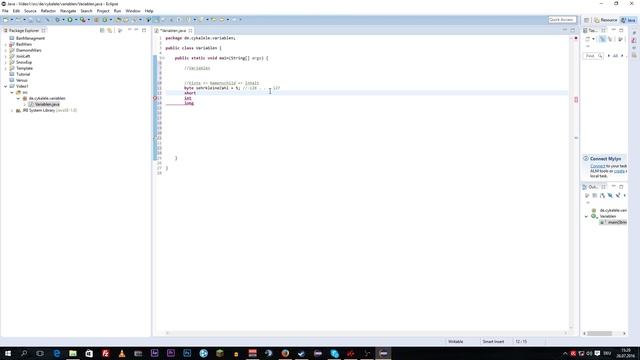The width and height of the screenshot is (640, 360).
Task: Open VLC media player from taskbar
Action: point(122,353)
